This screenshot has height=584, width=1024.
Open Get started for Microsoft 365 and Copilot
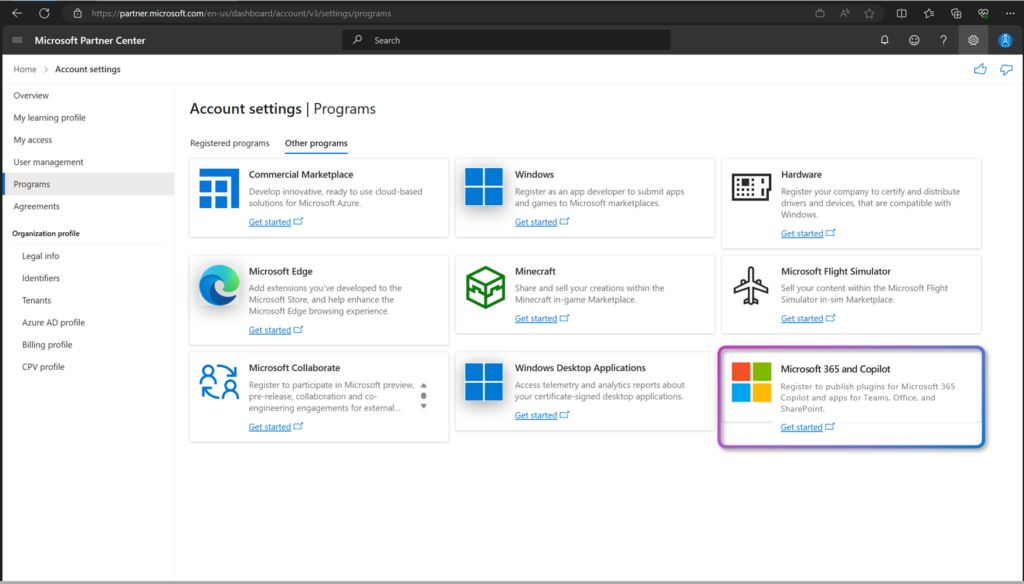pyautogui.click(x=803, y=427)
